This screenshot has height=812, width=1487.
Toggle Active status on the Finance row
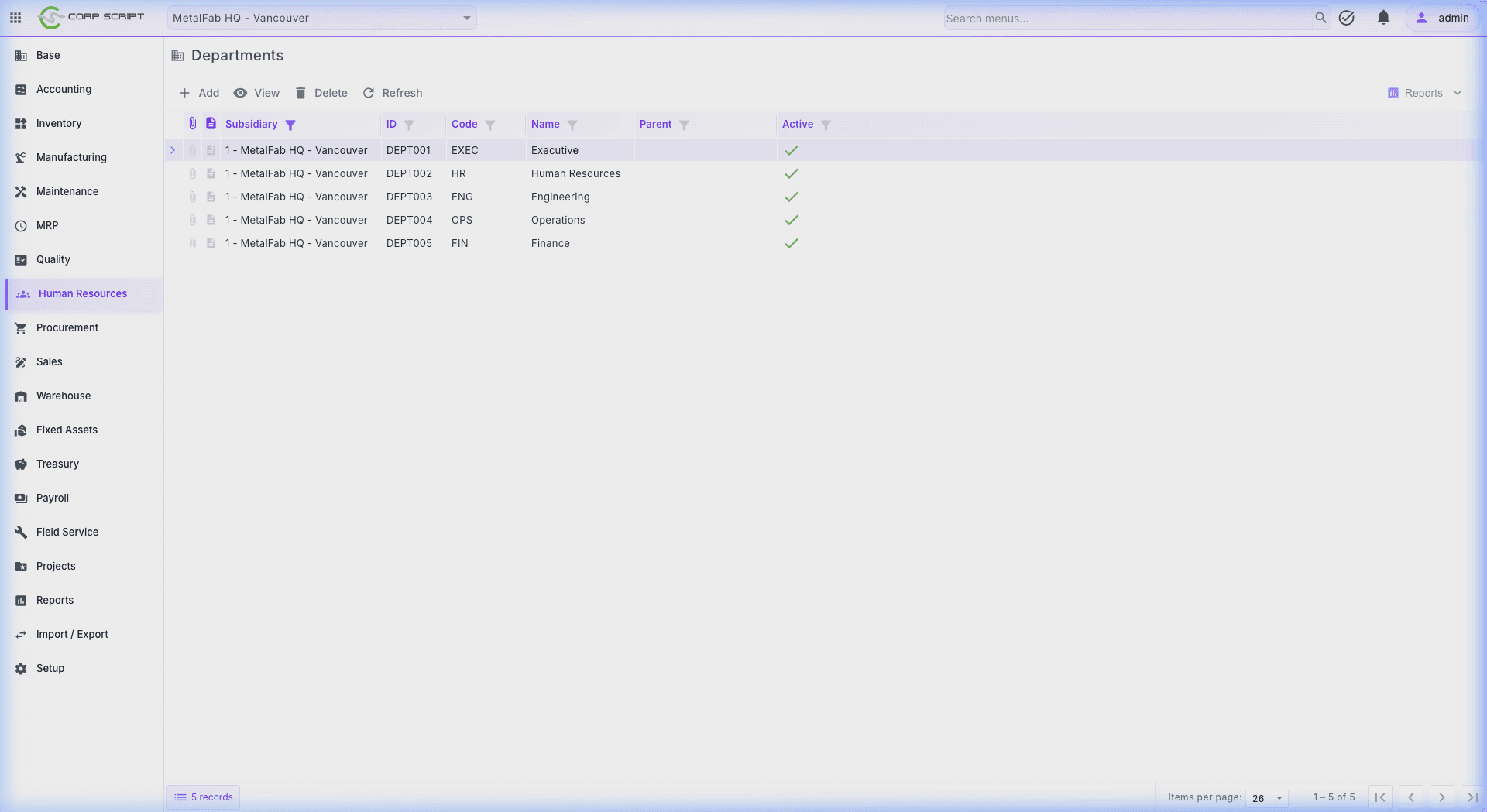(791, 243)
